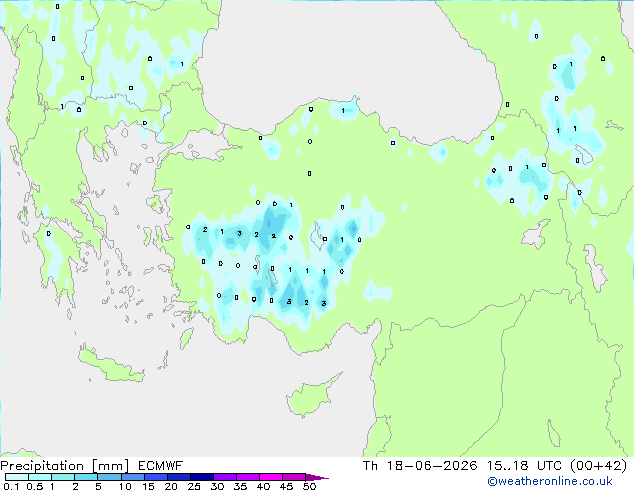Click legend value '20'
This screenshot has width=634, height=490.
[171, 486]
